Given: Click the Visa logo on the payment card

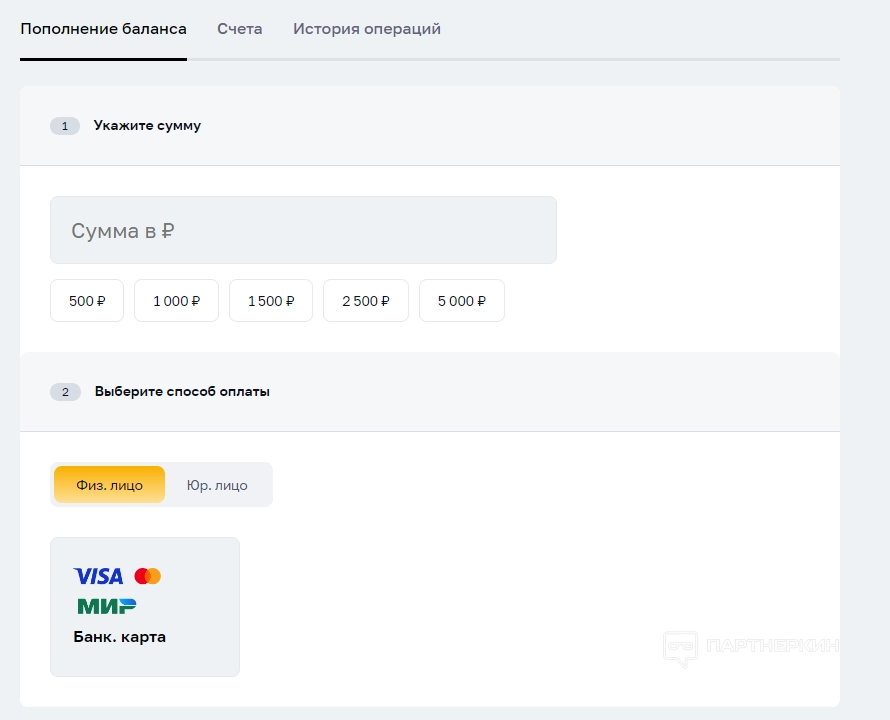Looking at the screenshot, I should point(98,576).
